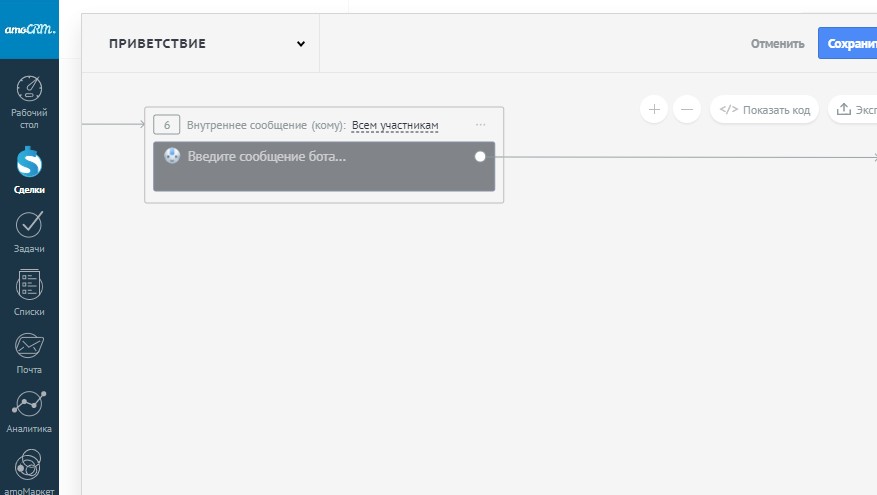
Task: Click the Показать код button
Action: pyautogui.click(x=765, y=109)
